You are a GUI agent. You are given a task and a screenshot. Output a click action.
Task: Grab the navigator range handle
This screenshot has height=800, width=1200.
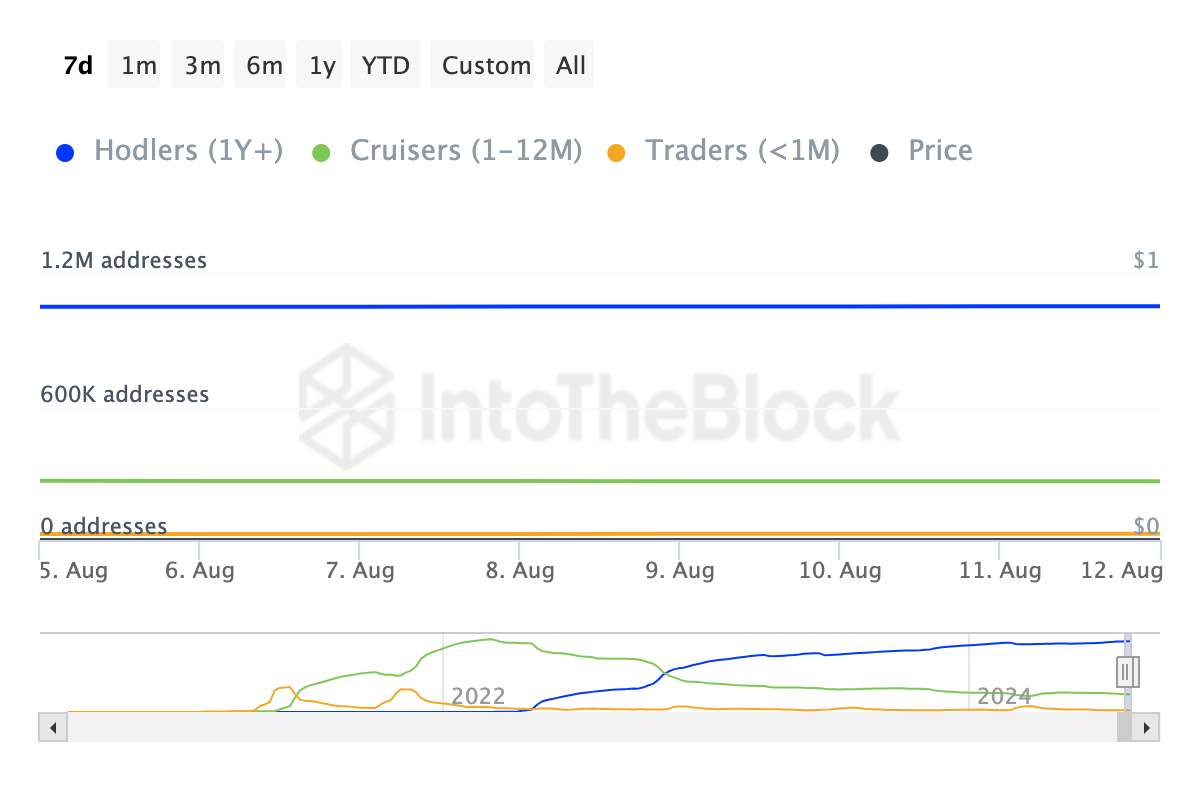tap(1127, 671)
